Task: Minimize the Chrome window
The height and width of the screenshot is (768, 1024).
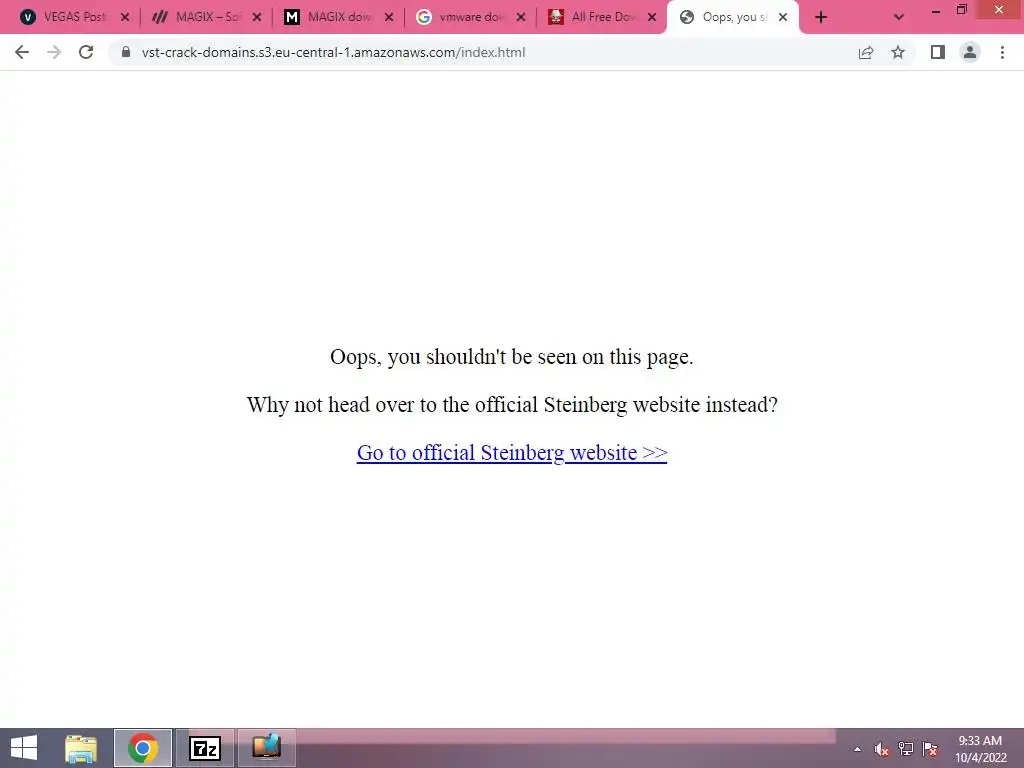Action: pyautogui.click(x=936, y=10)
